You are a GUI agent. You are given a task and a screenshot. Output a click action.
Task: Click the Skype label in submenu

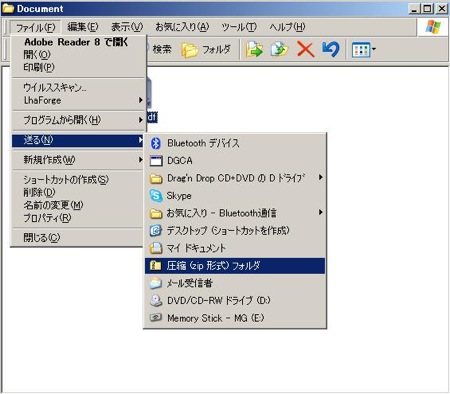[179, 196]
